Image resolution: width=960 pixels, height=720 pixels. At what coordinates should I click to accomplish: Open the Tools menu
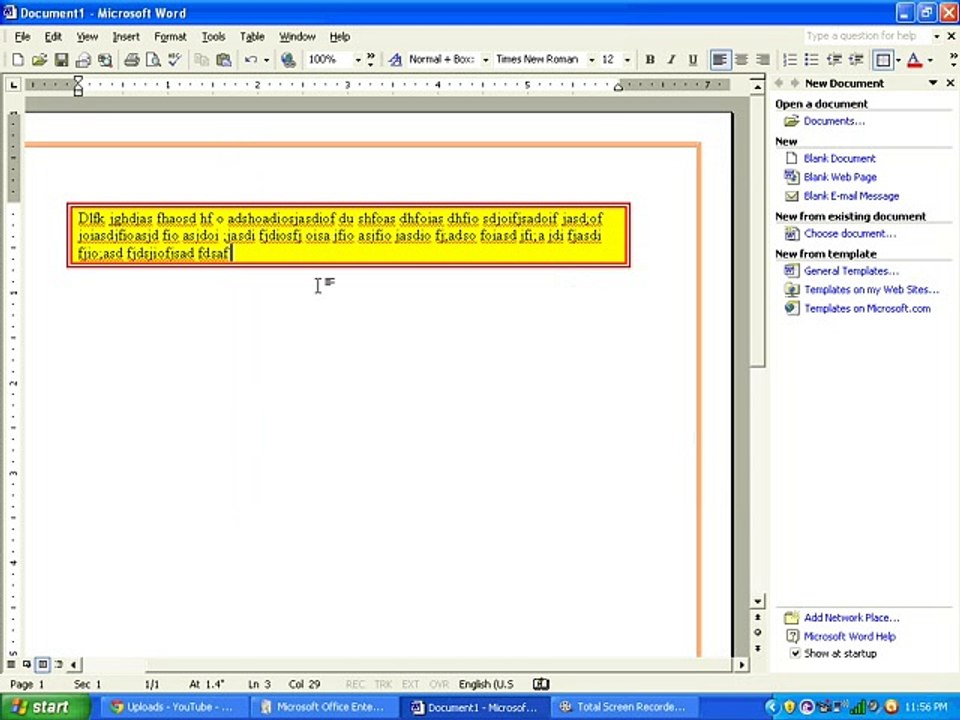pyautogui.click(x=214, y=37)
